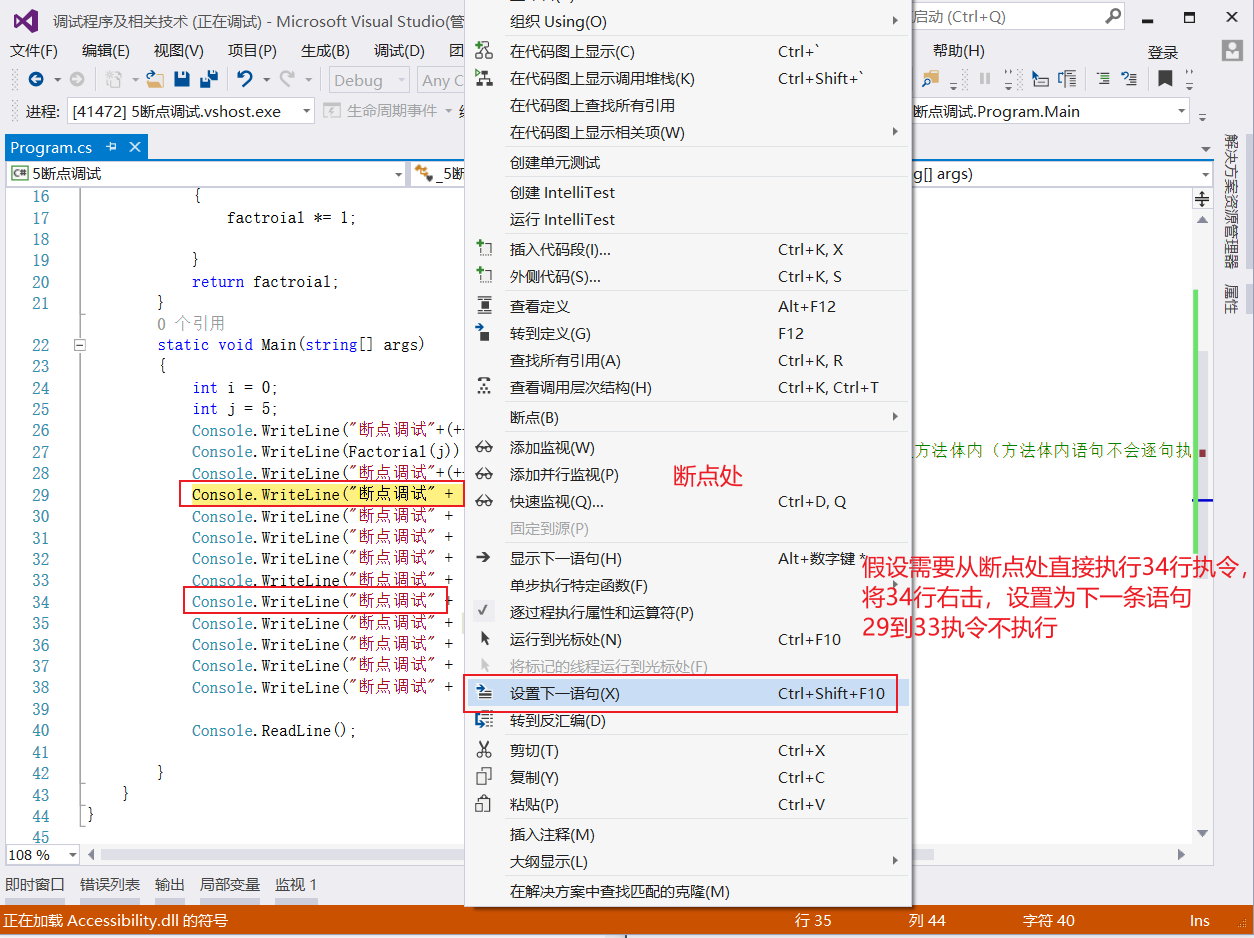Open the 5断点调试 class navigation dropdown
This screenshot has height=938, width=1254.
coord(397,174)
